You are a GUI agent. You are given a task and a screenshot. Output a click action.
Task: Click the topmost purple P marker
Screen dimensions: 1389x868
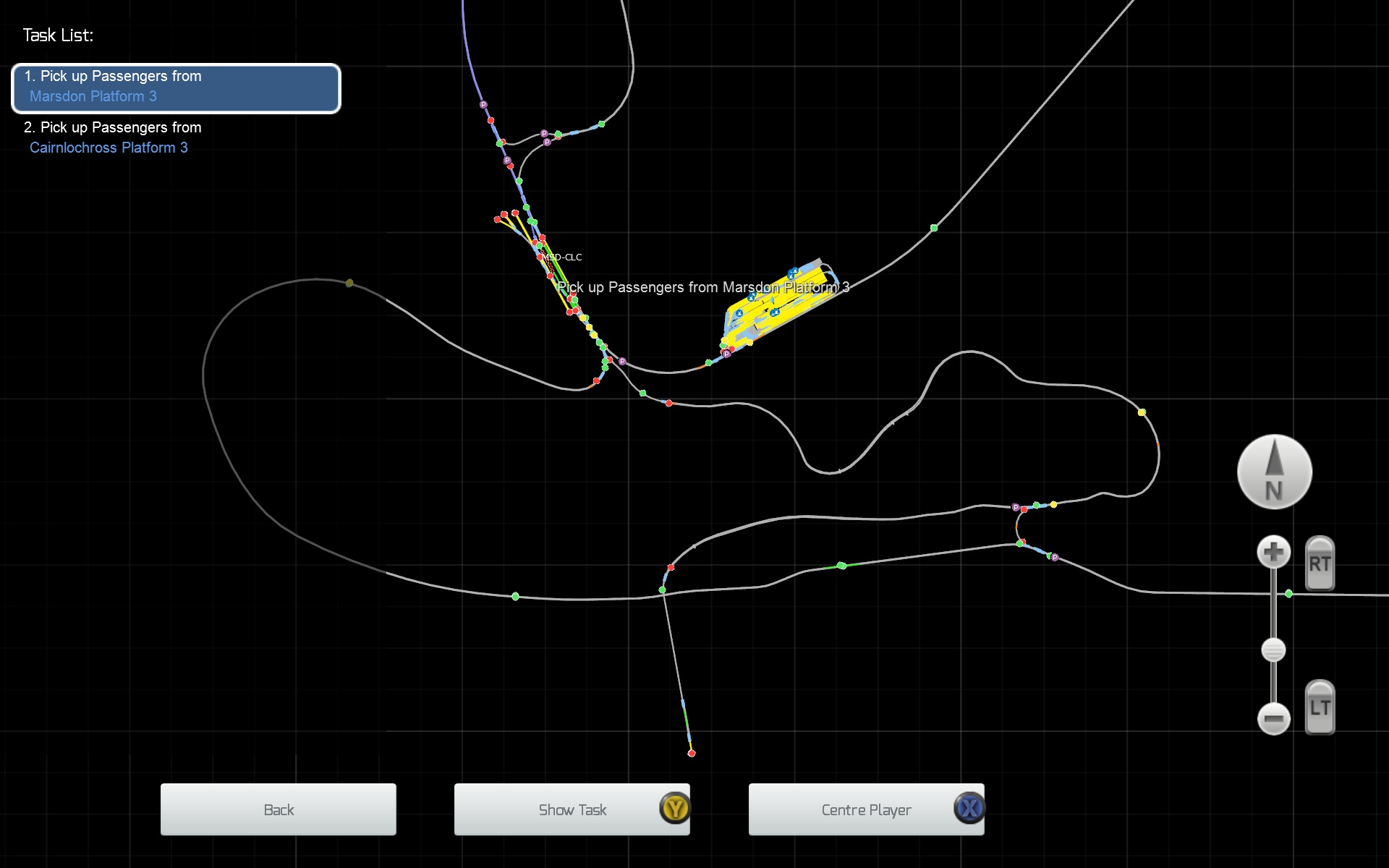[x=483, y=105]
